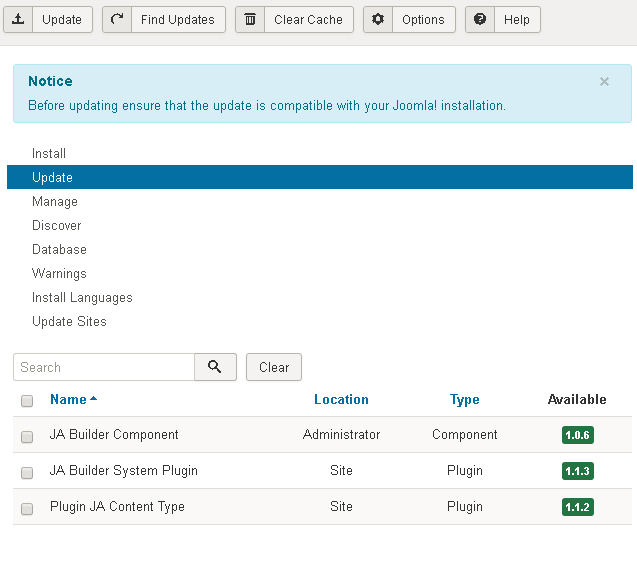The image size is (637, 561).
Task: Dismiss the Notice alert with X
Action: [x=604, y=82]
